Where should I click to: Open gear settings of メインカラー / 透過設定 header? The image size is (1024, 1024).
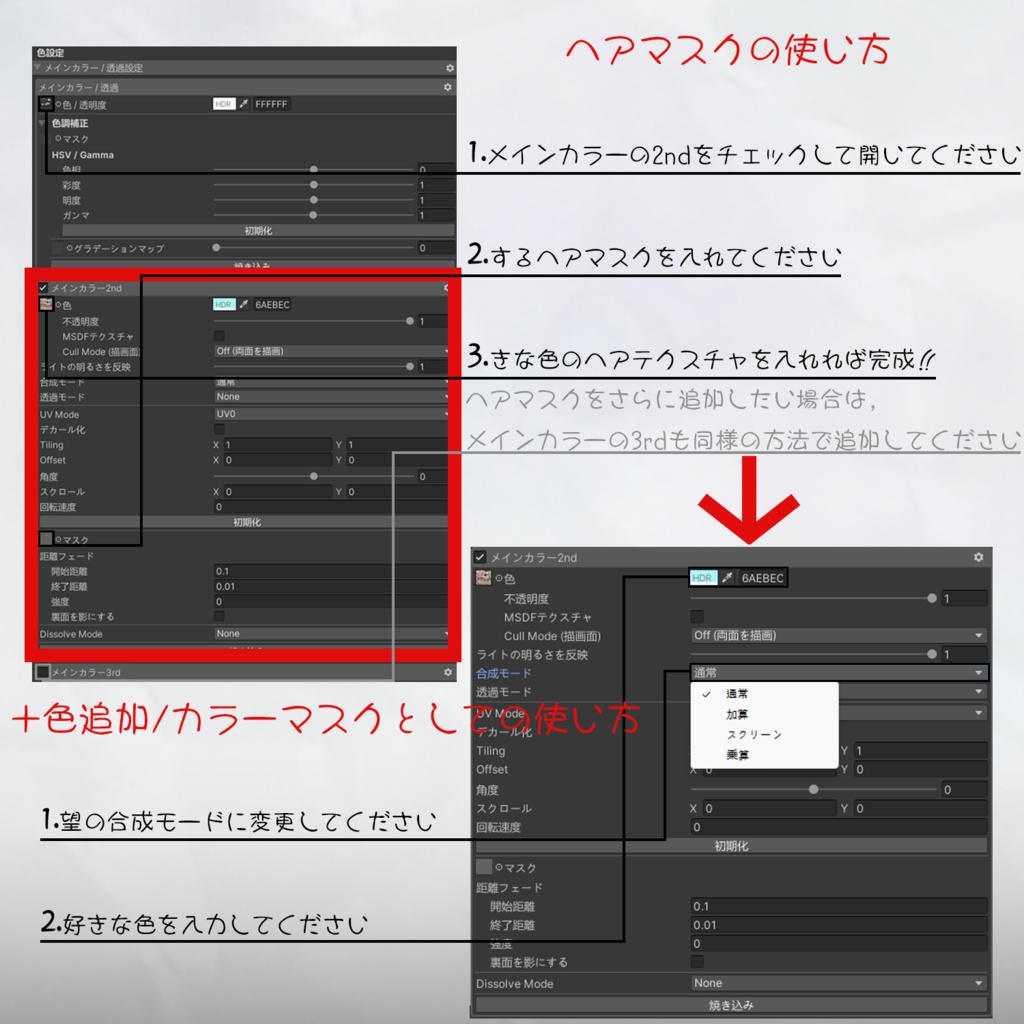pos(449,68)
